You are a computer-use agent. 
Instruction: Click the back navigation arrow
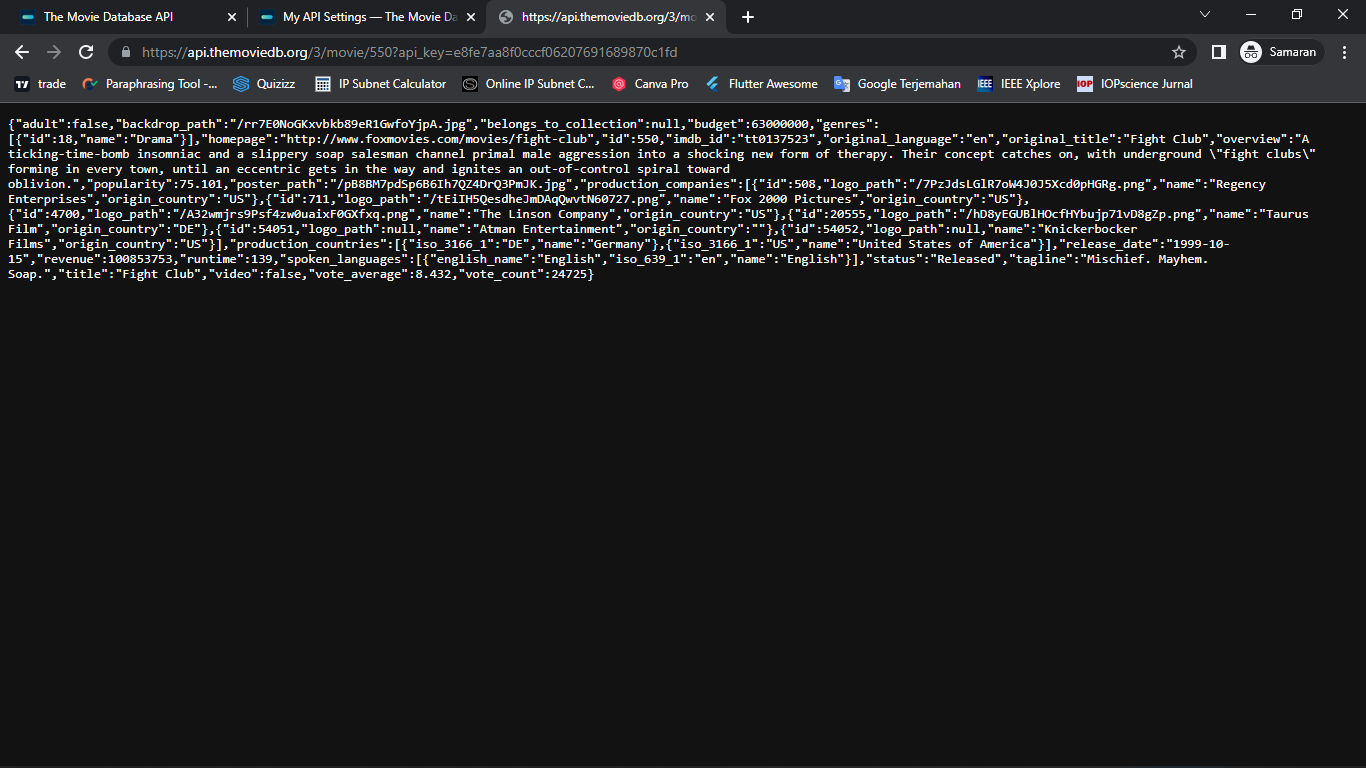click(x=21, y=52)
